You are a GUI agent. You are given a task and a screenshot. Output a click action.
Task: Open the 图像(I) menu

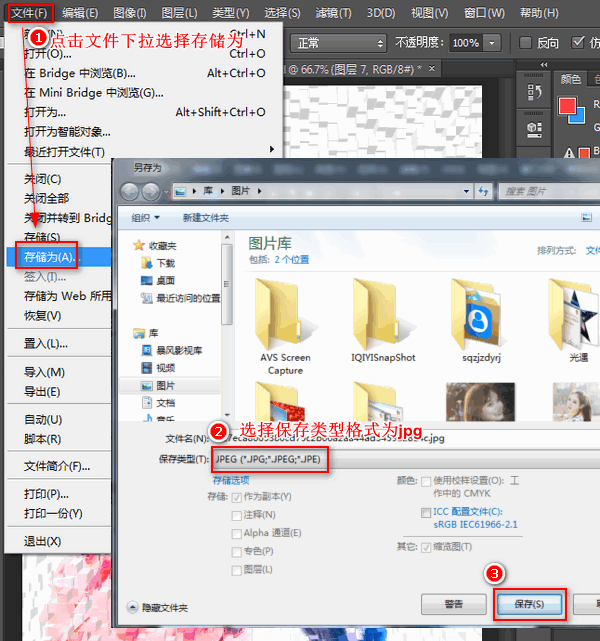(x=130, y=13)
